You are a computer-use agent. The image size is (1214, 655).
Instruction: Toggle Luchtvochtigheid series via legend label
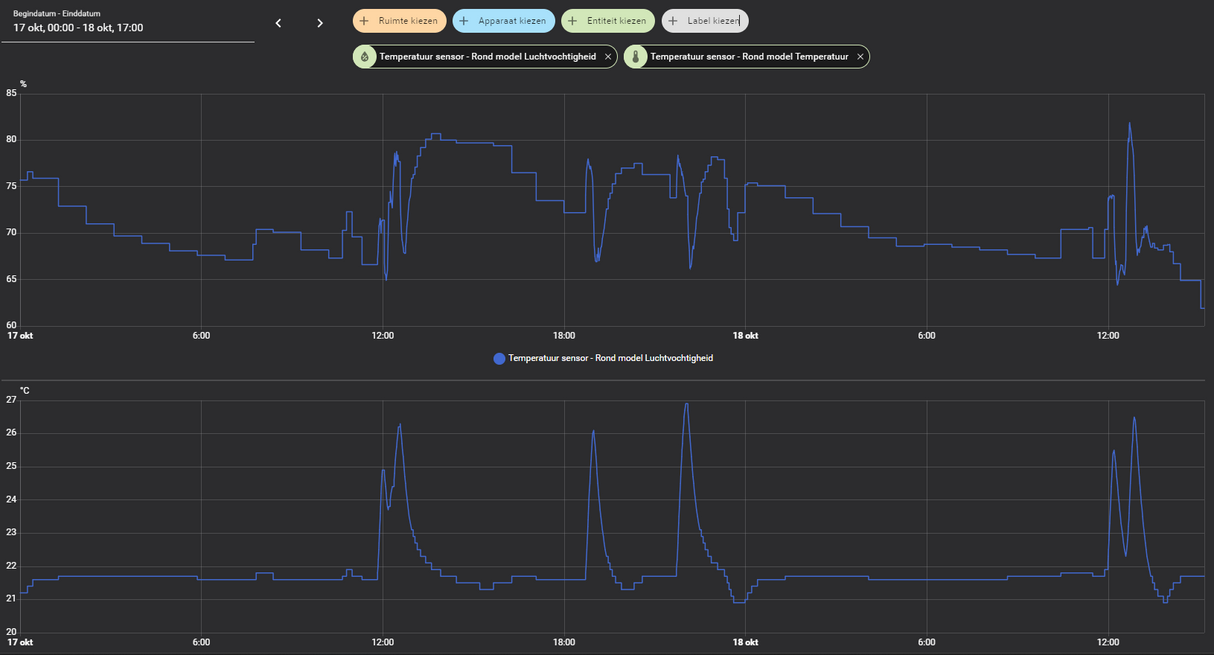pyautogui.click(x=610, y=358)
